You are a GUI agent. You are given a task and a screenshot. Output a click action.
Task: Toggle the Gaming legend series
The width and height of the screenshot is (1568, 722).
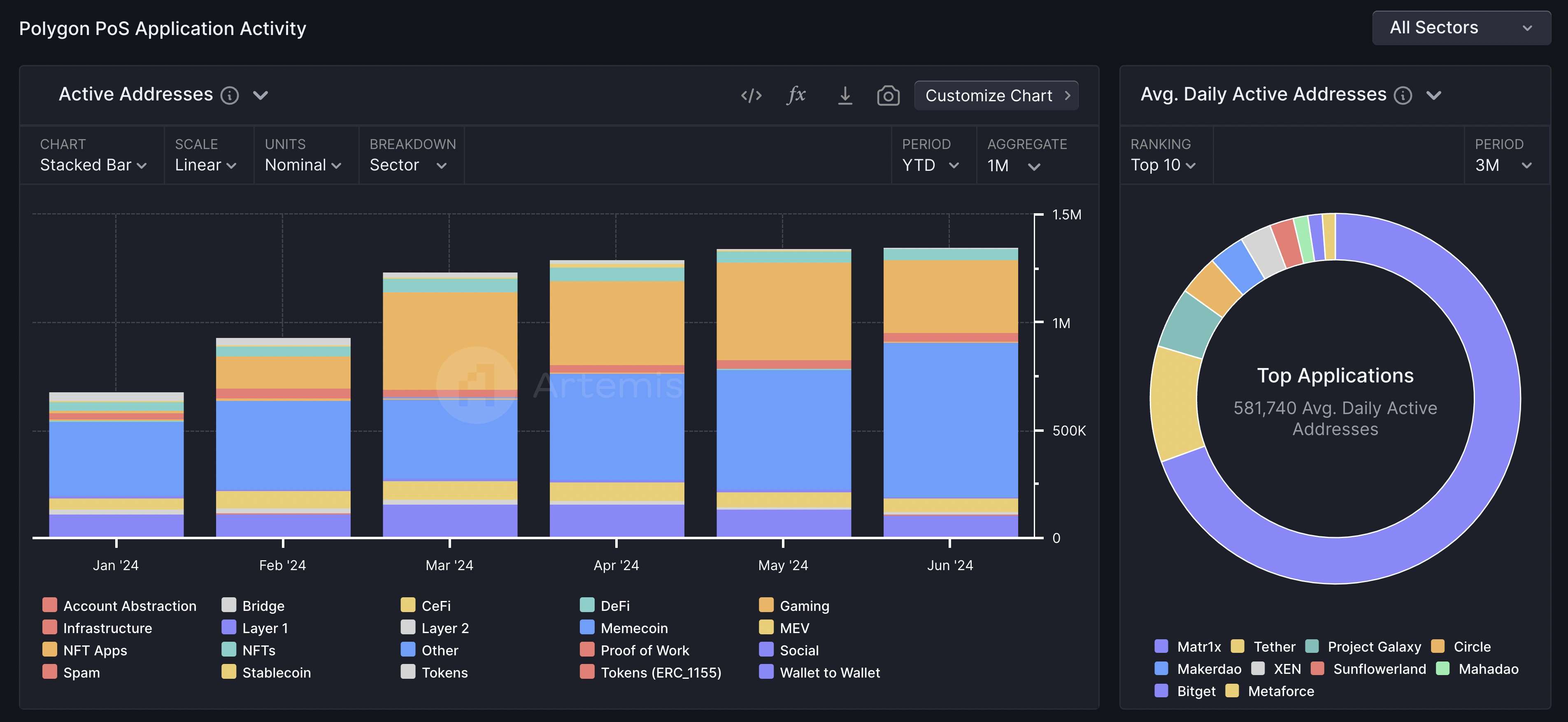click(x=803, y=606)
